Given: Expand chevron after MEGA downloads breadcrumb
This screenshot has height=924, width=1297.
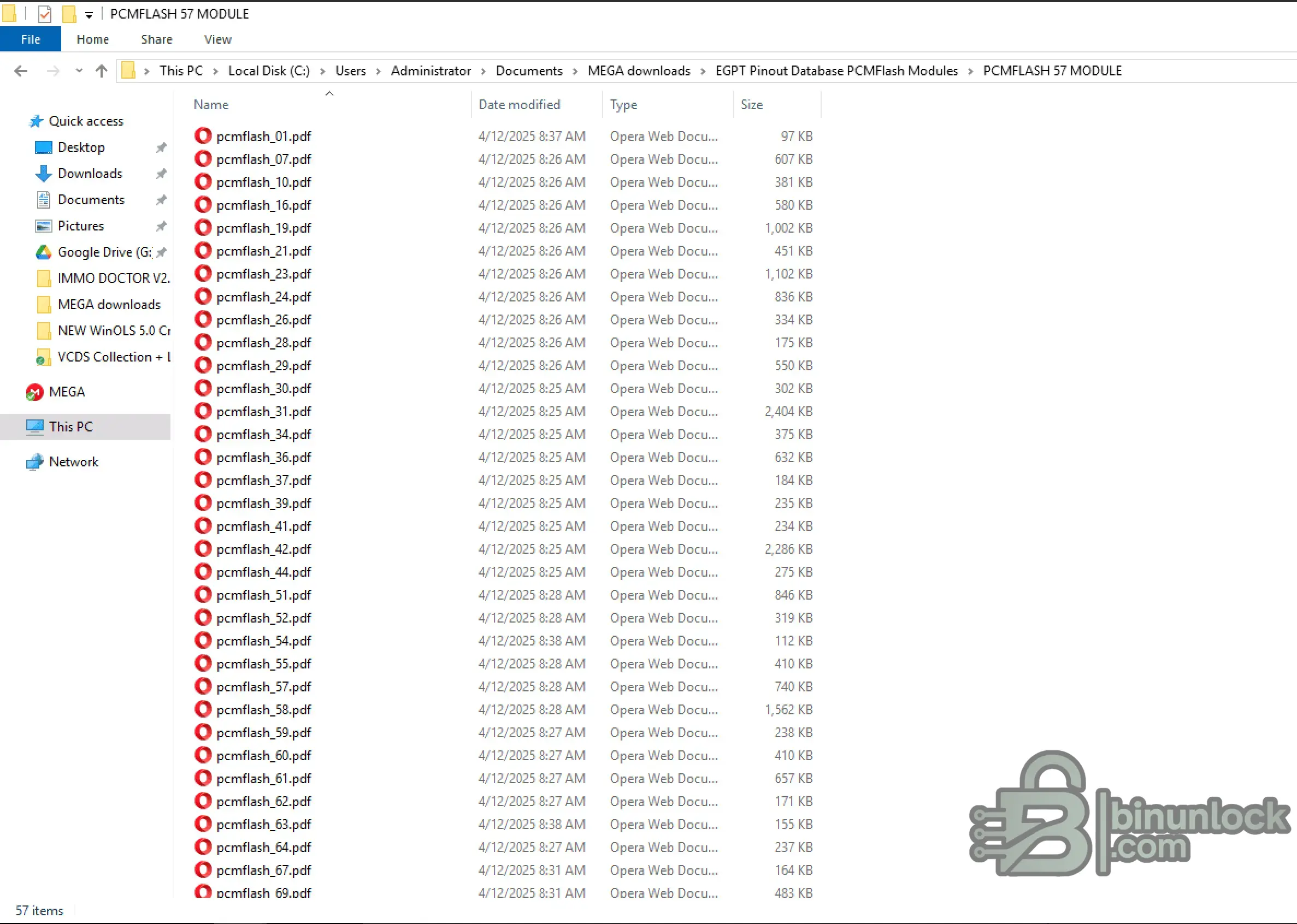Looking at the screenshot, I should click(x=703, y=71).
